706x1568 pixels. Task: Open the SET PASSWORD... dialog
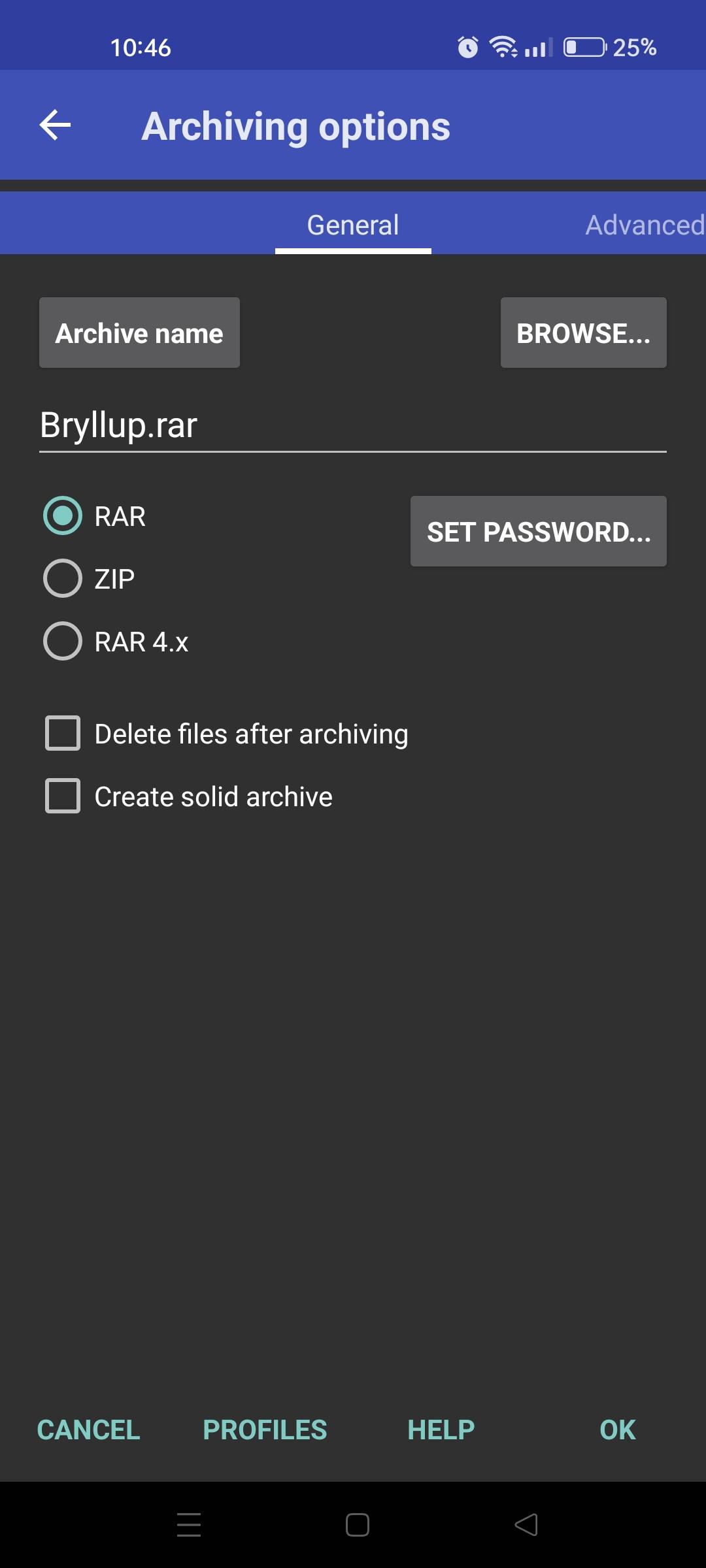tap(539, 531)
